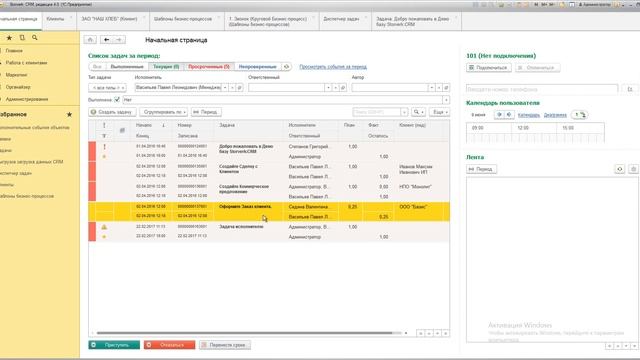
Task: Select the Текущие filter toggle
Action: tap(166, 67)
